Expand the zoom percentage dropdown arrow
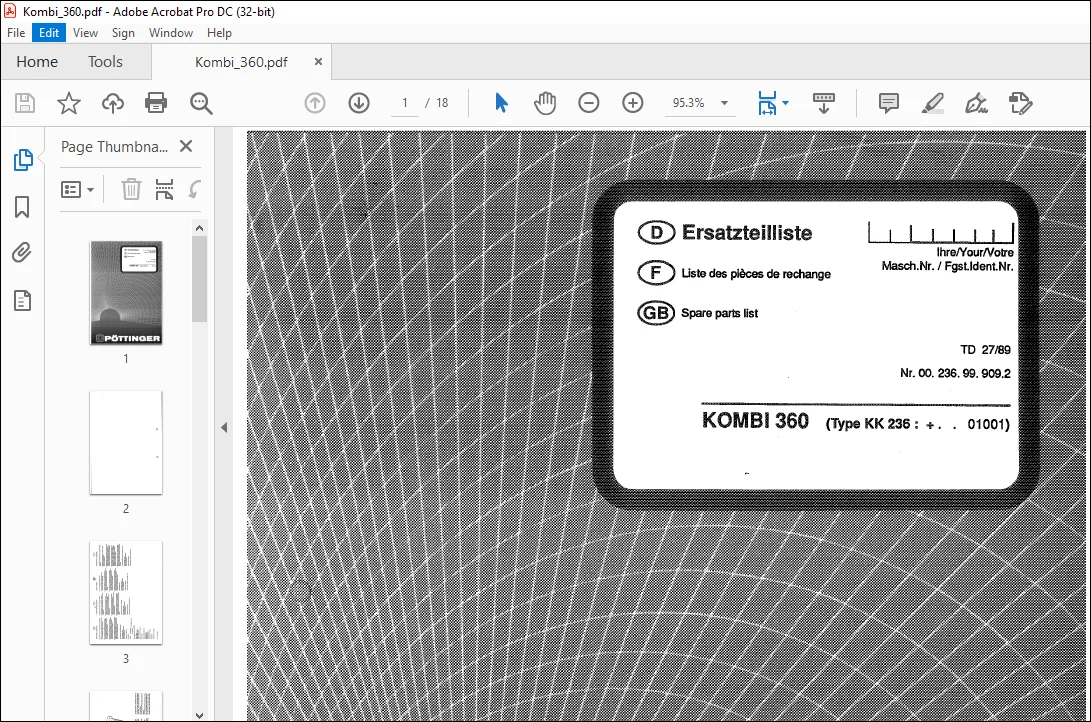This screenshot has height=722, width=1091. 724,103
